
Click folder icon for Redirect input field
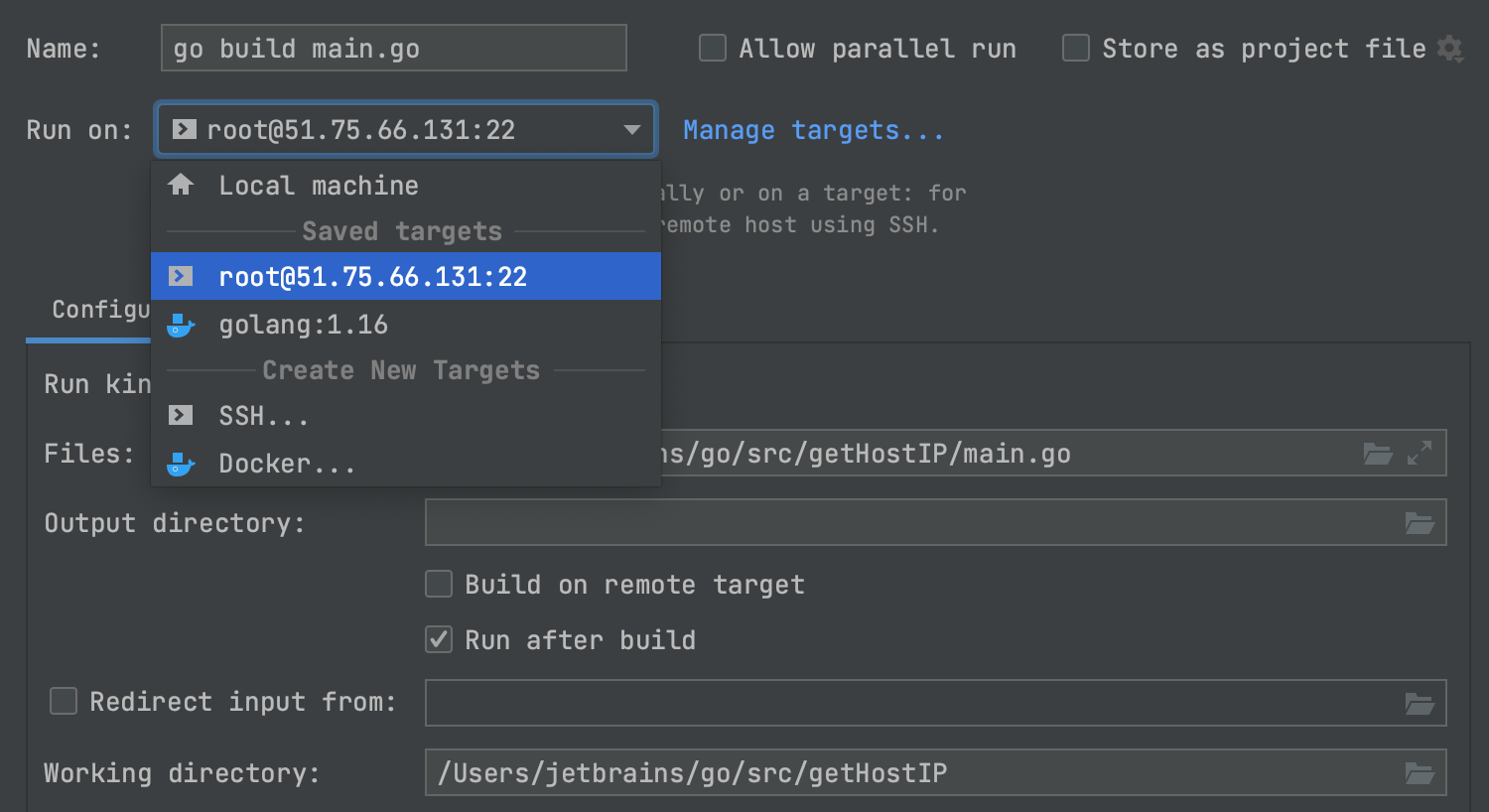pyautogui.click(x=1420, y=704)
